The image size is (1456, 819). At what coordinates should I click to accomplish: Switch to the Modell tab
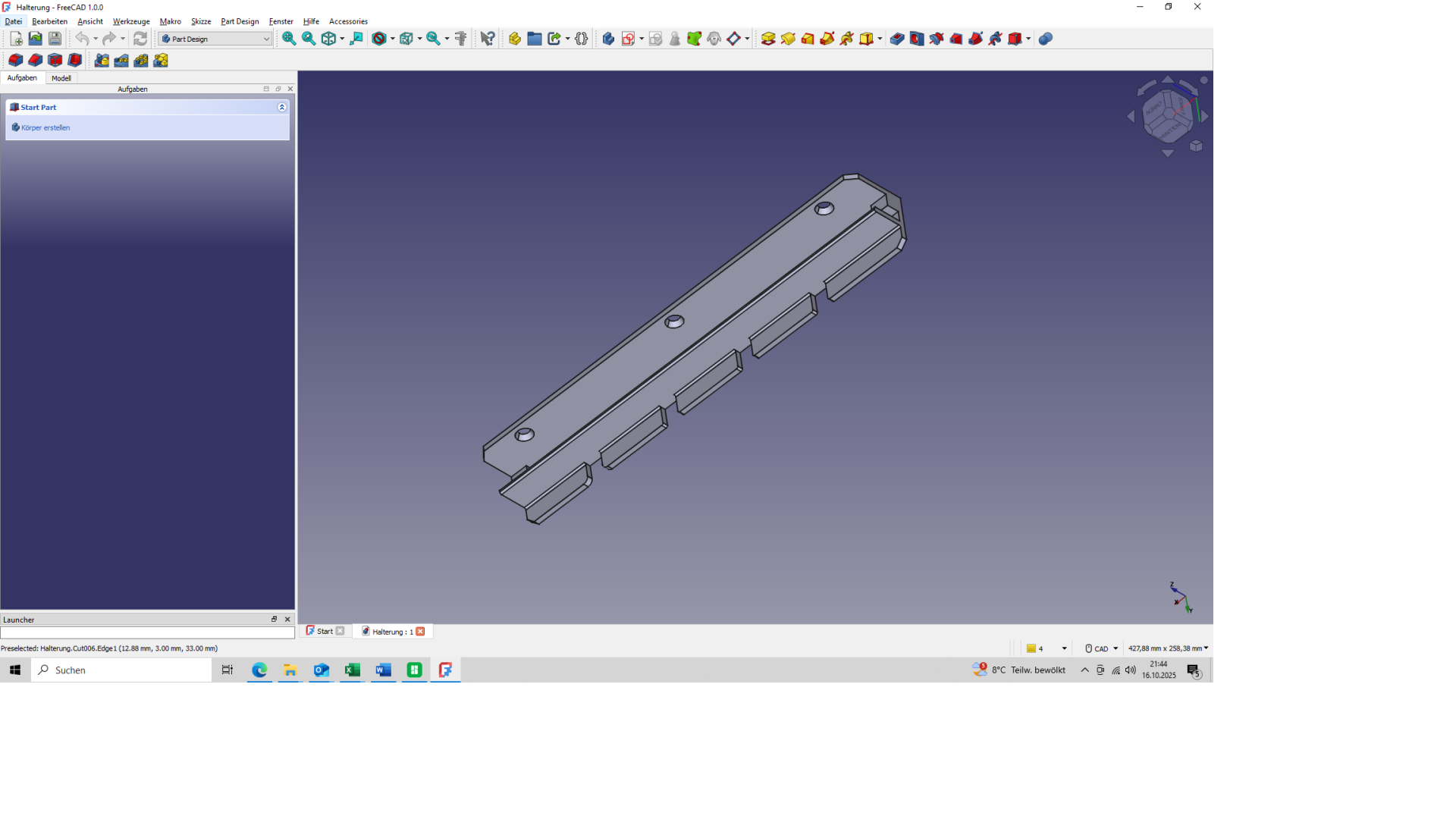(61, 78)
